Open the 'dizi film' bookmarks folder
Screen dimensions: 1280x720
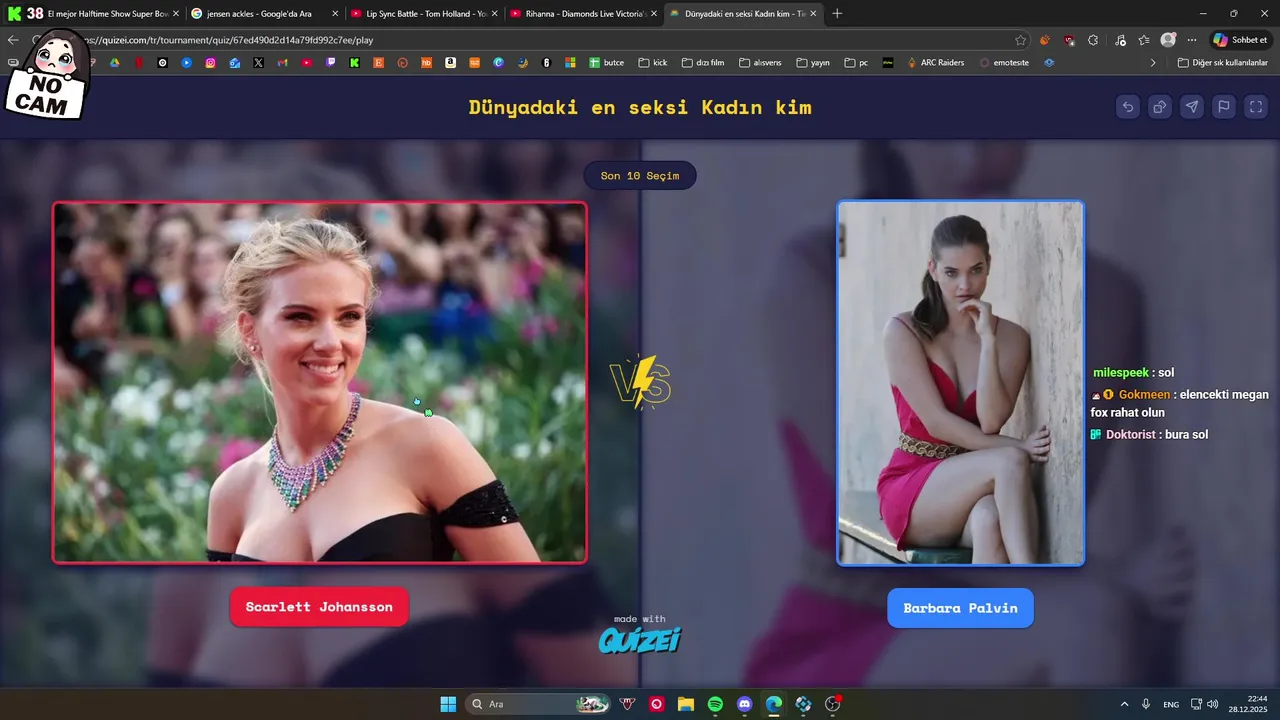point(703,62)
